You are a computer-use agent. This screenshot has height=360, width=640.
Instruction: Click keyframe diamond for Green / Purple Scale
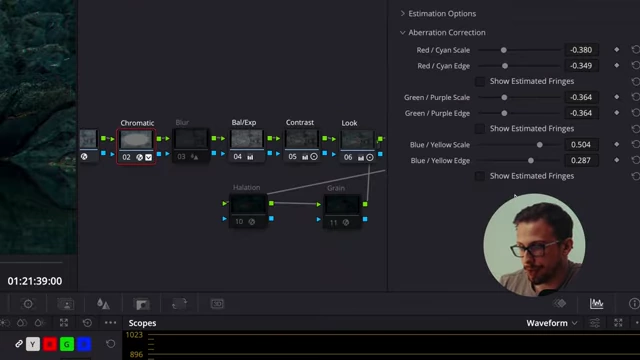pyautogui.click(x=616, y=97)
